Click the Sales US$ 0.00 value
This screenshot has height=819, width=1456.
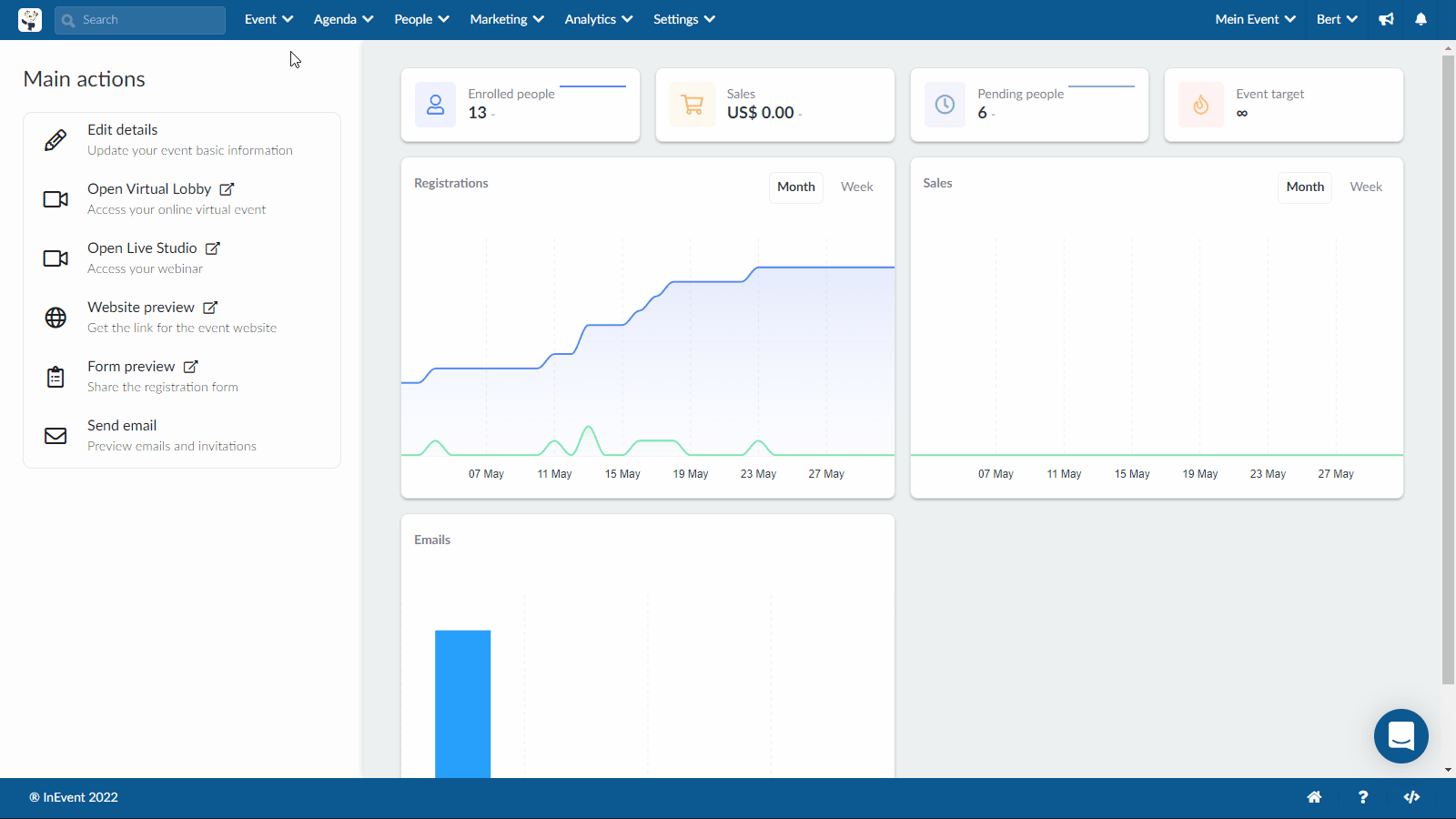pos(761,113)
